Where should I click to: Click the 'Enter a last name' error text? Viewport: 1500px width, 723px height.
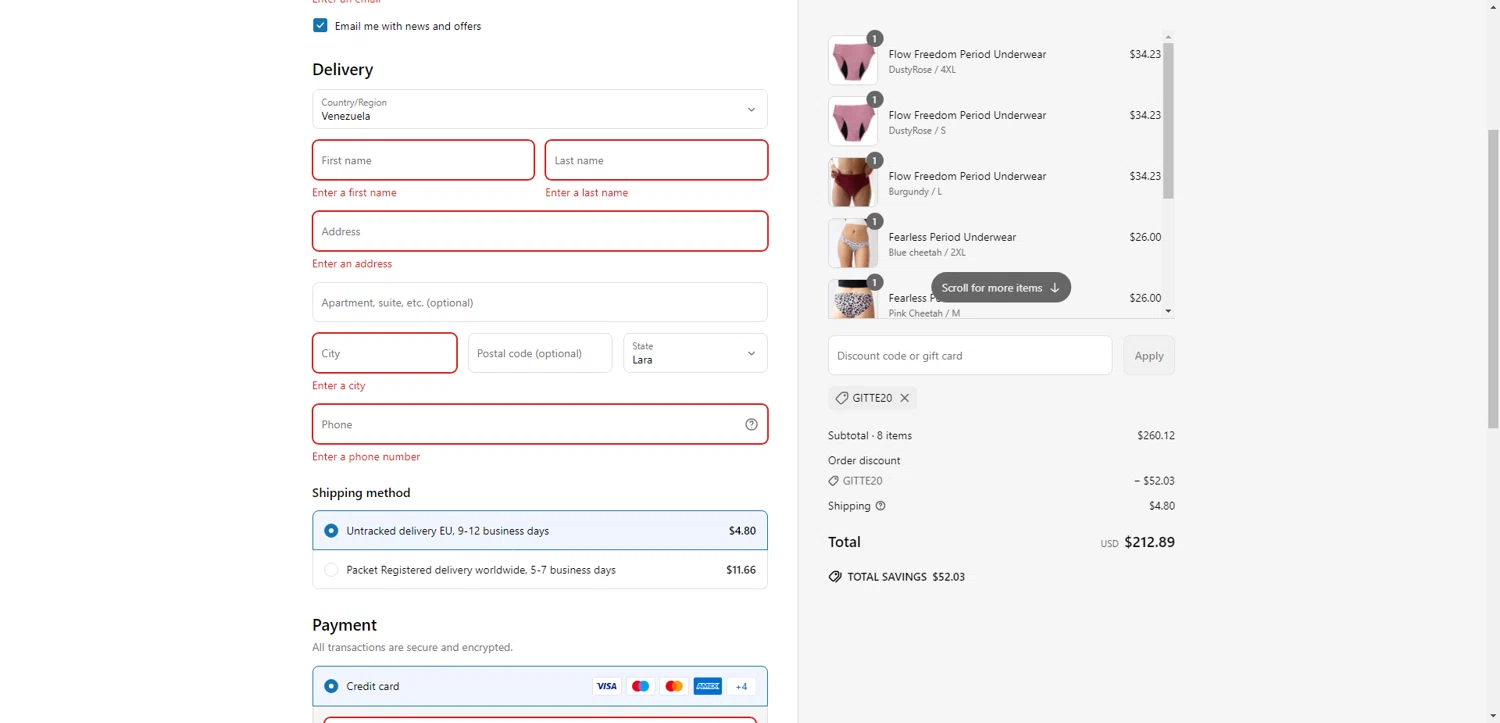tap(587, 193)
